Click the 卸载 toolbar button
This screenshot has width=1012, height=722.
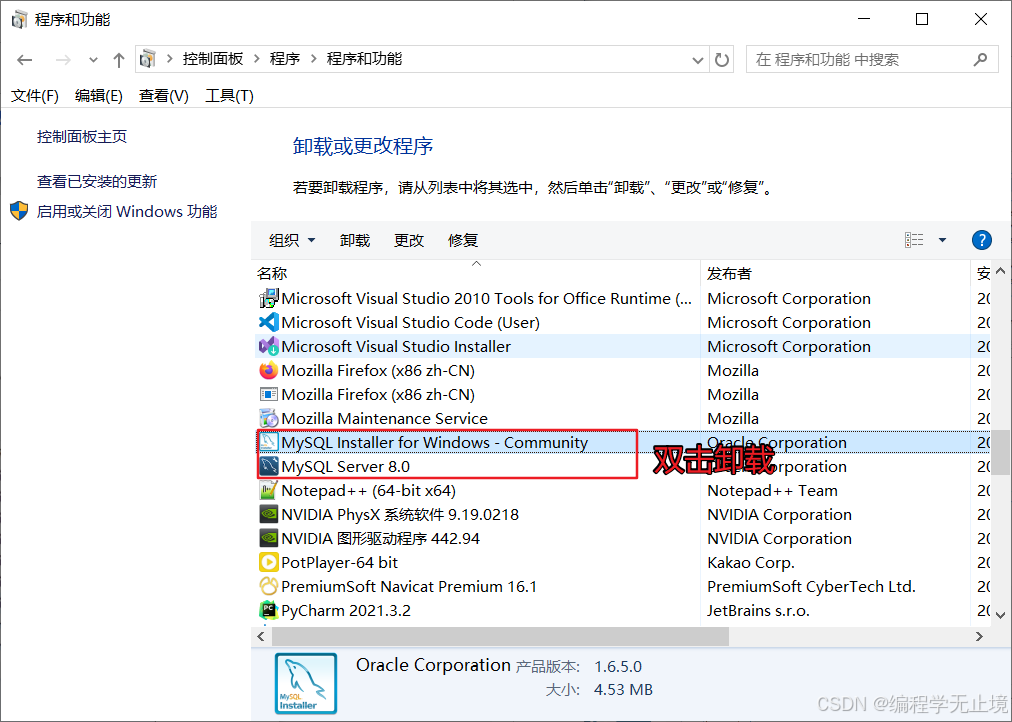tap(355, 240)
